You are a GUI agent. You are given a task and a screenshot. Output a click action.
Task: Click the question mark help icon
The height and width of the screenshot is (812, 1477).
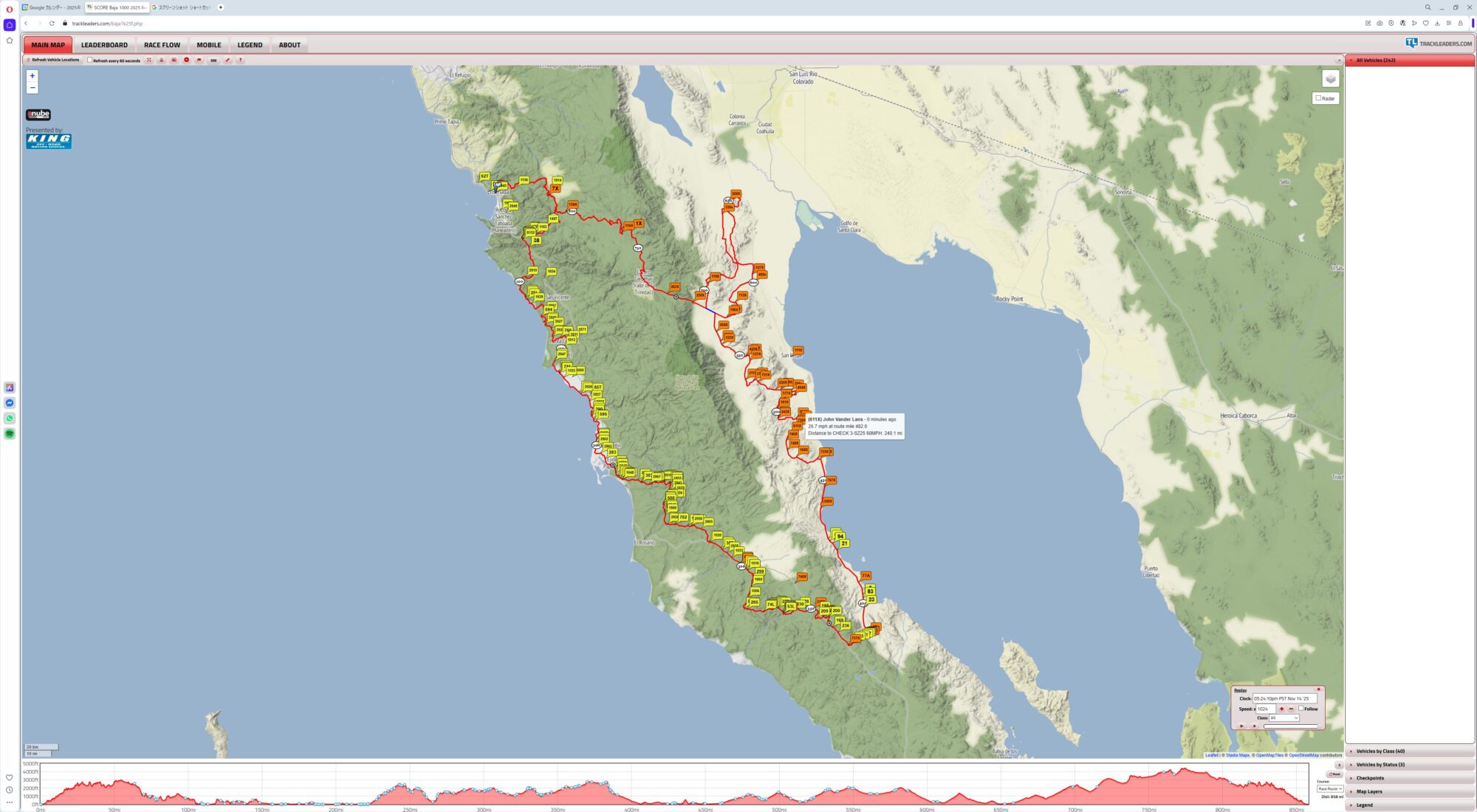click(240, 61)
